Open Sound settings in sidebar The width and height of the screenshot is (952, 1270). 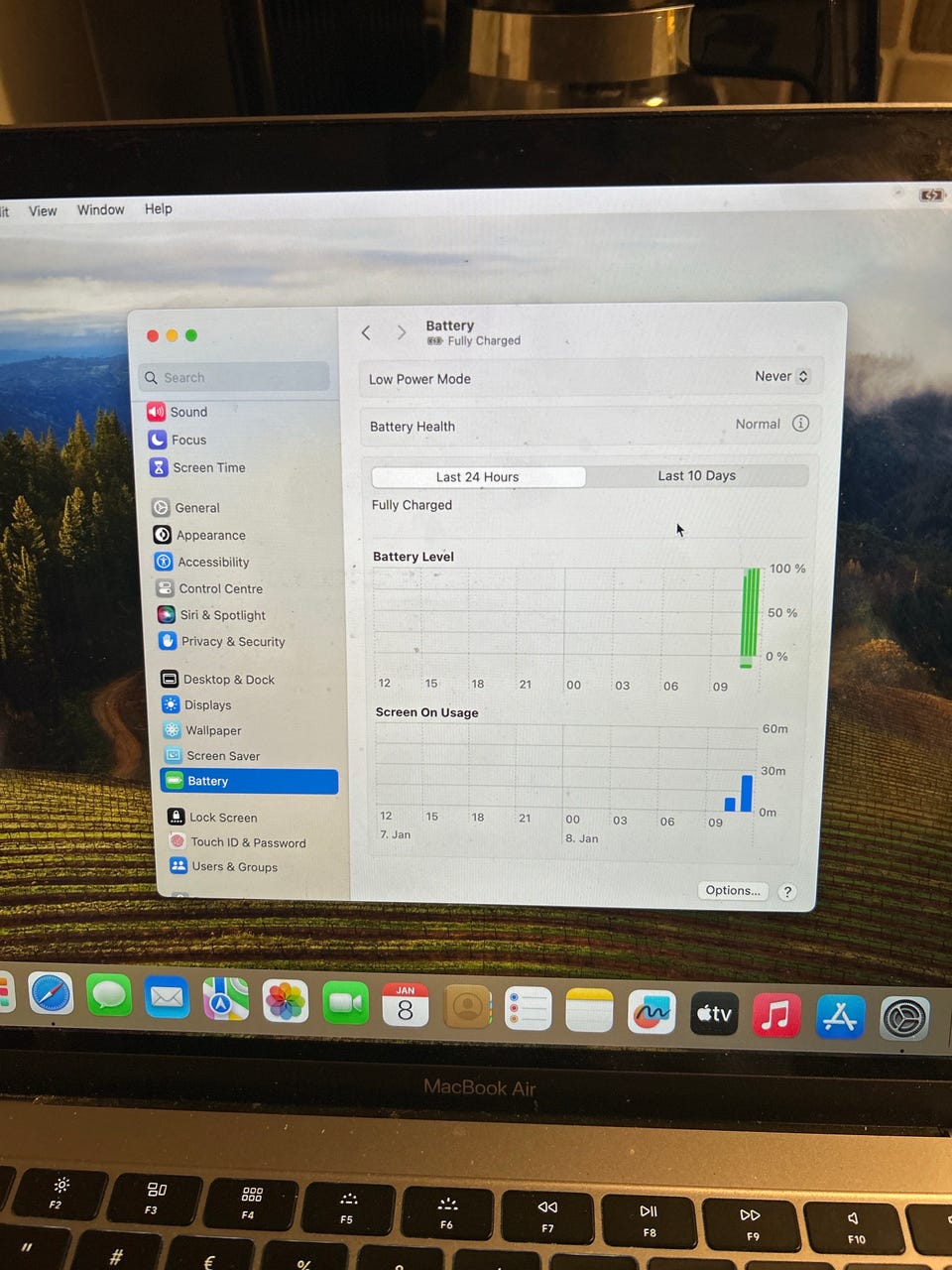point(178,412)
